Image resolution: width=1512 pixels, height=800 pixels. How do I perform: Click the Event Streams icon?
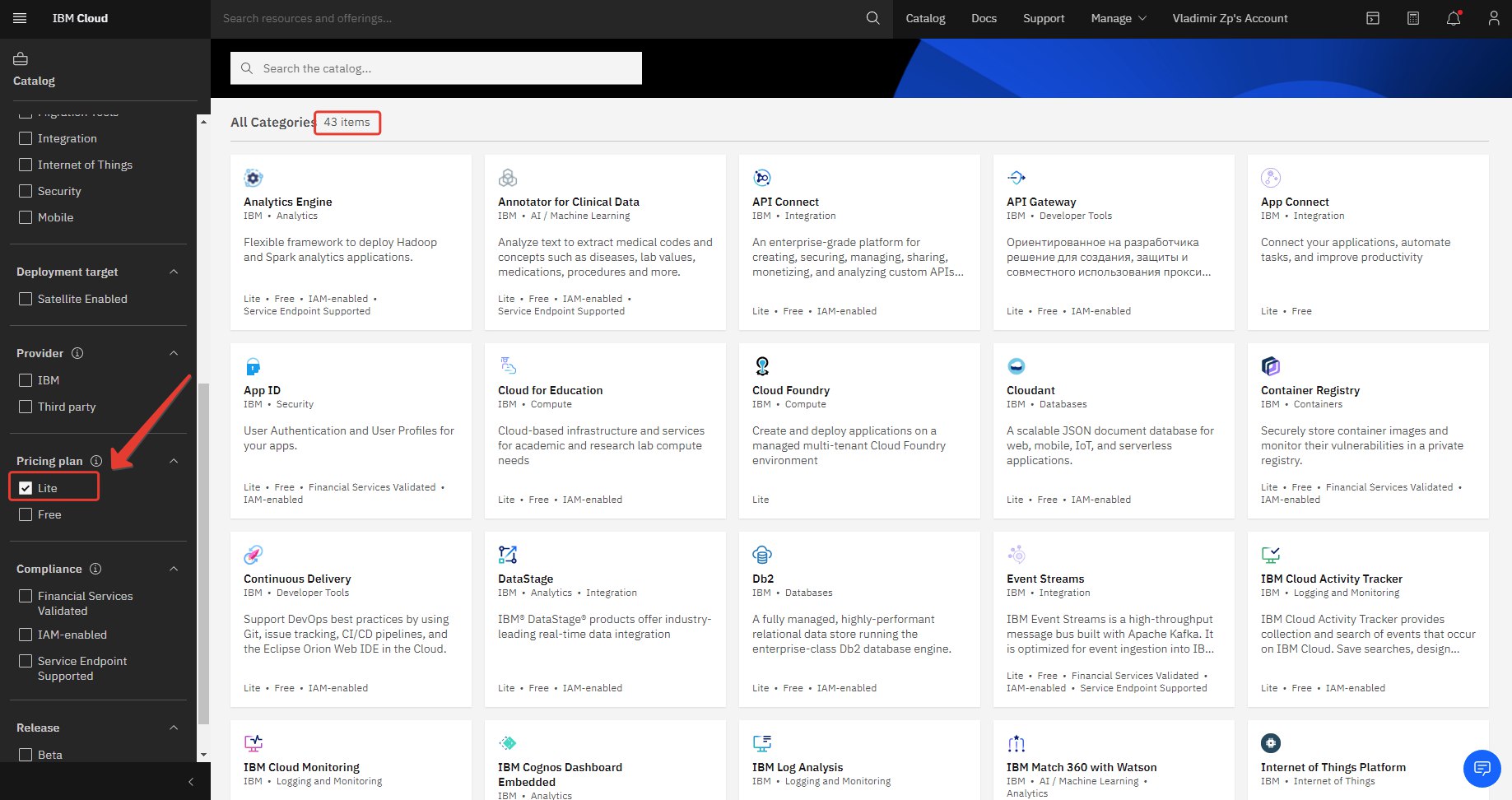1017,555
